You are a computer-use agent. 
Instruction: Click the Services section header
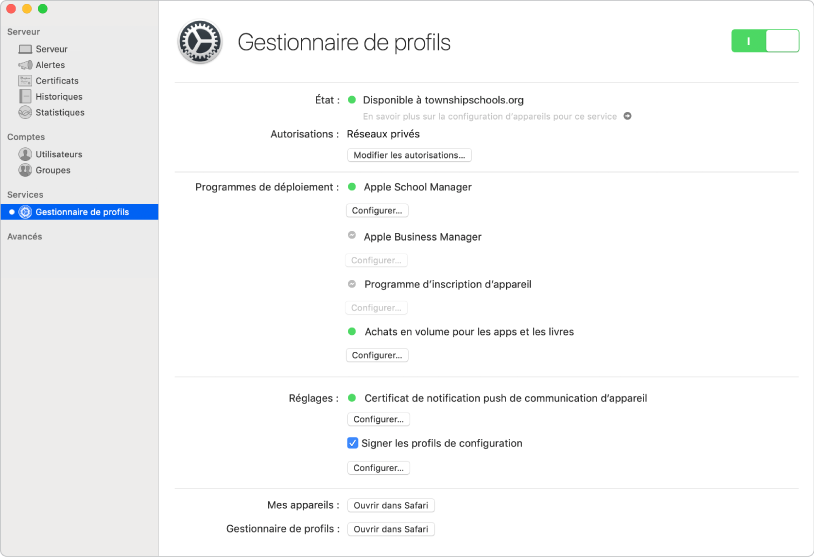tap(25, 195)
